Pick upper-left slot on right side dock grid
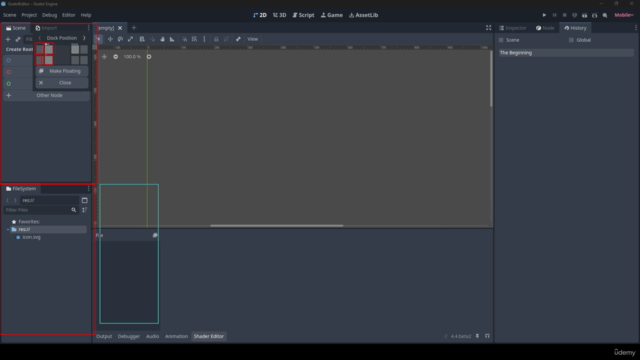This screenshot has height=360, width=640. point(75,49)
